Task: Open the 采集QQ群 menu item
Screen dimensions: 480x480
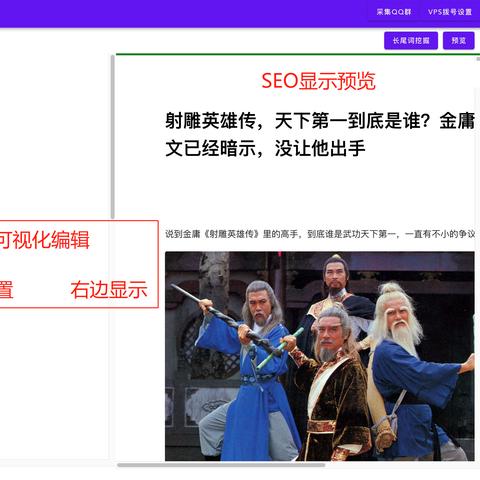Action: (394, 12)
